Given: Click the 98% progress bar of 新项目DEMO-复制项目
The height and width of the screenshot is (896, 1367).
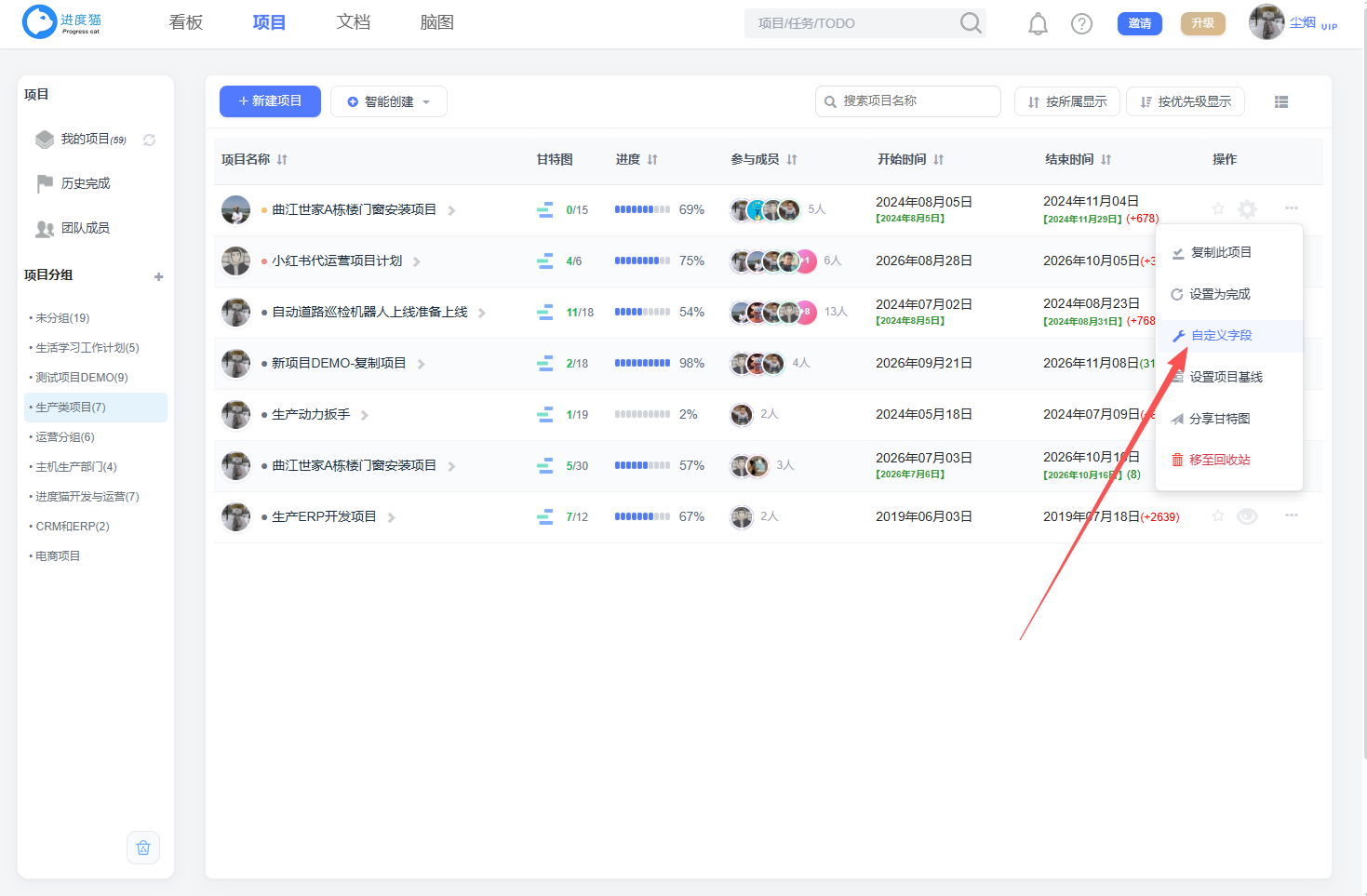Looking at the screenshot, I should click(x=642, y=364).
